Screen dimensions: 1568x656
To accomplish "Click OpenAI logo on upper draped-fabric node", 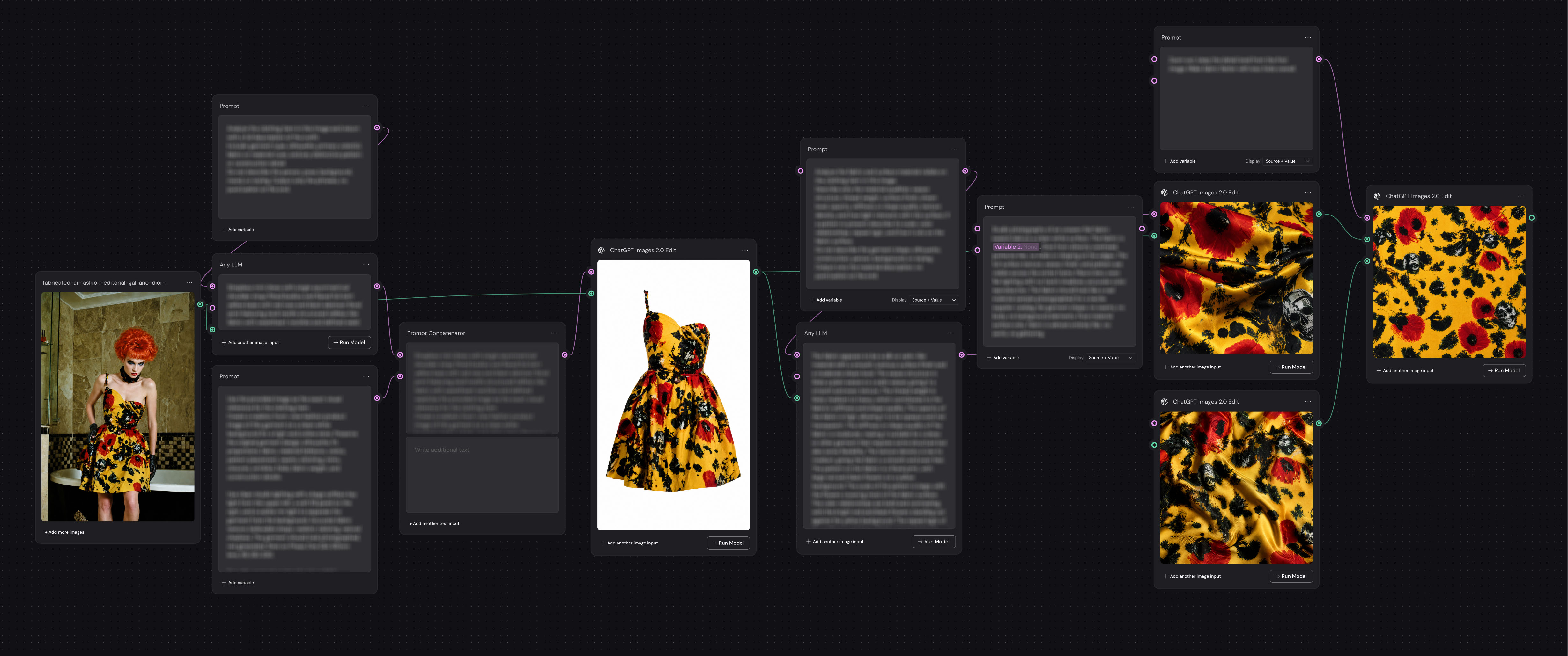I will (x=1165, y=192).
